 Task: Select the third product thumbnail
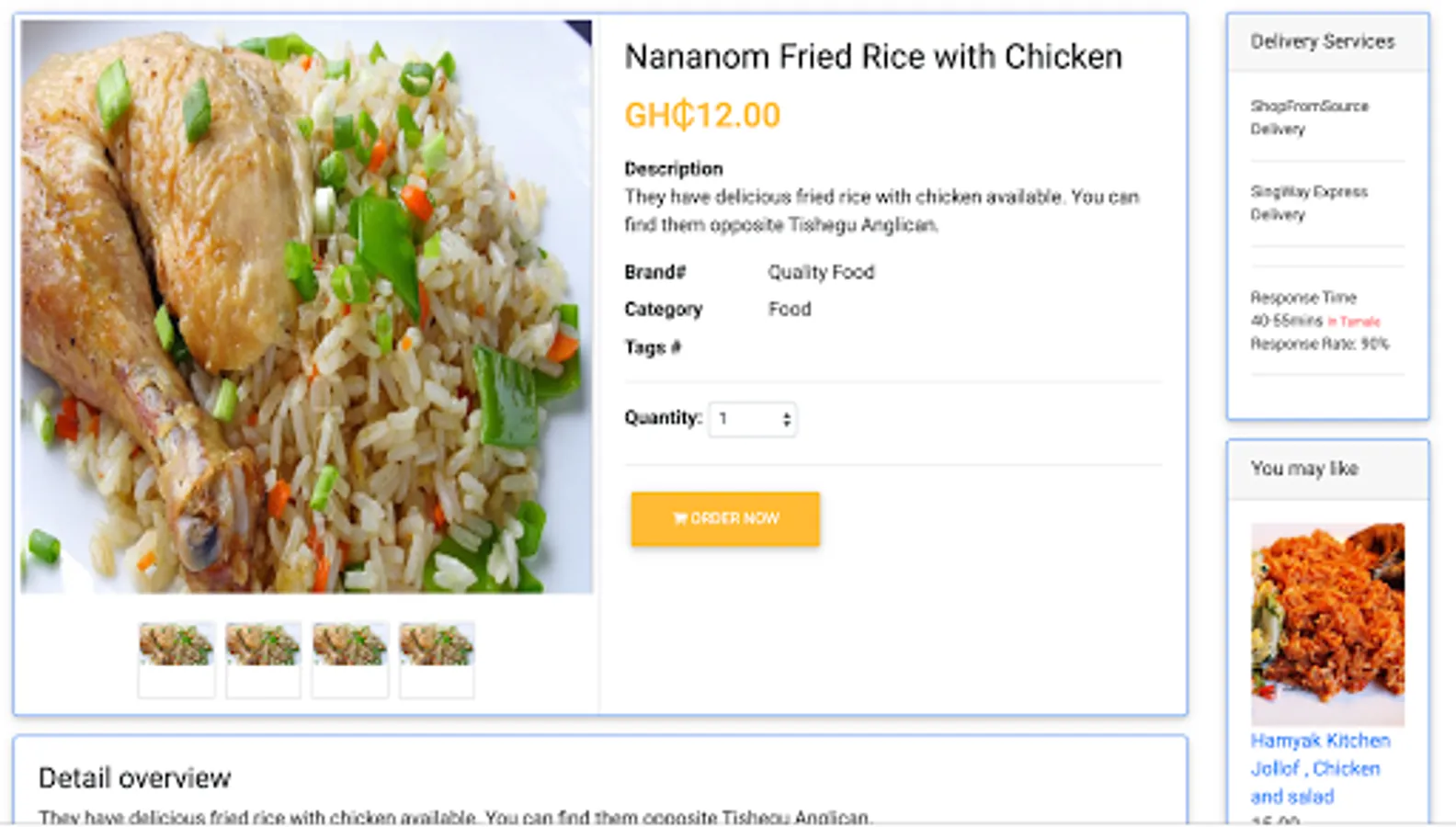[349, 645]
